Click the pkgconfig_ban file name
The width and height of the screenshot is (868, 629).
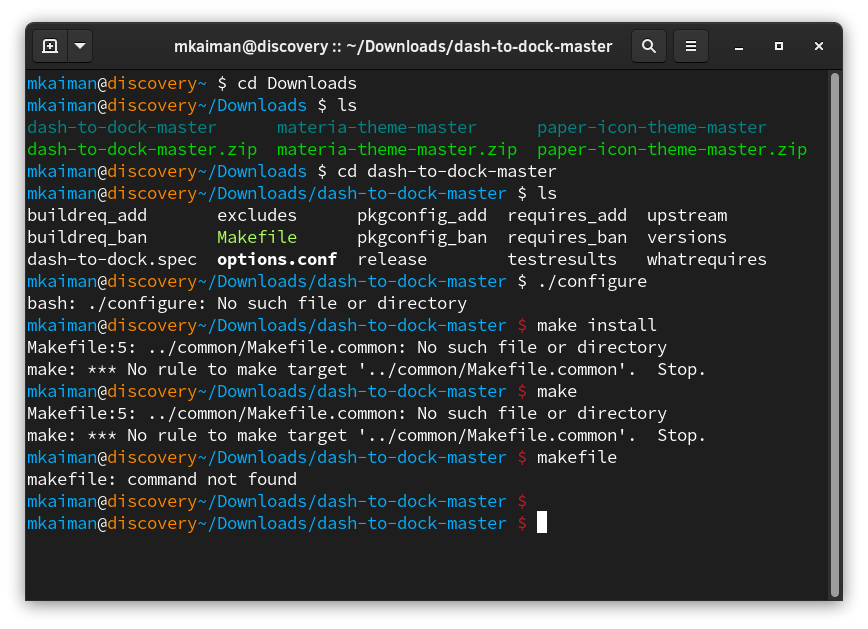click(x=422, y=238)
